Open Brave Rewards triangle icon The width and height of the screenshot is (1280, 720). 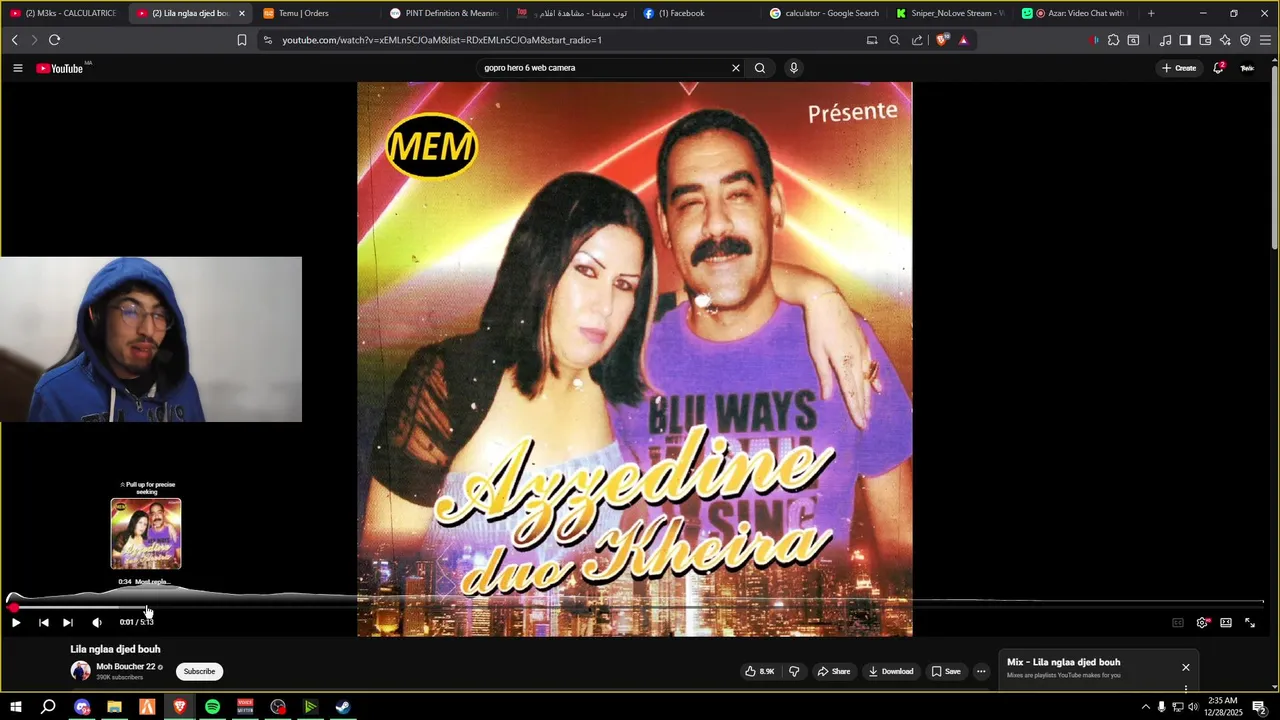click(x=964, y=40)
